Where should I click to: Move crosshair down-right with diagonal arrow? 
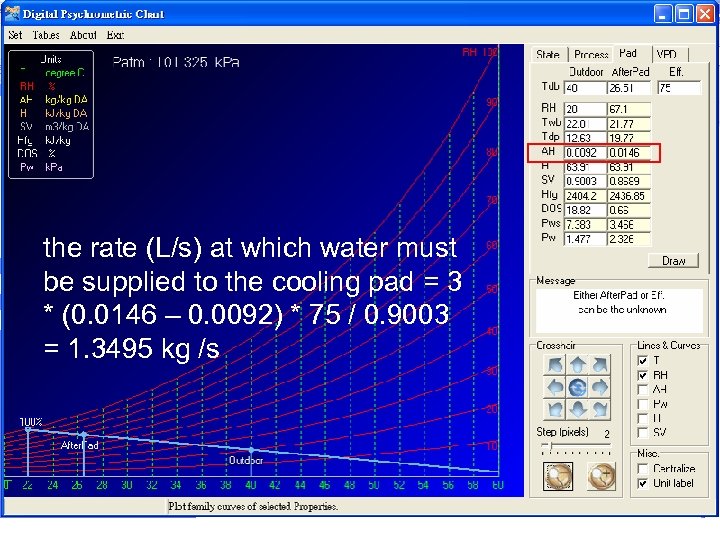point(600,409)
